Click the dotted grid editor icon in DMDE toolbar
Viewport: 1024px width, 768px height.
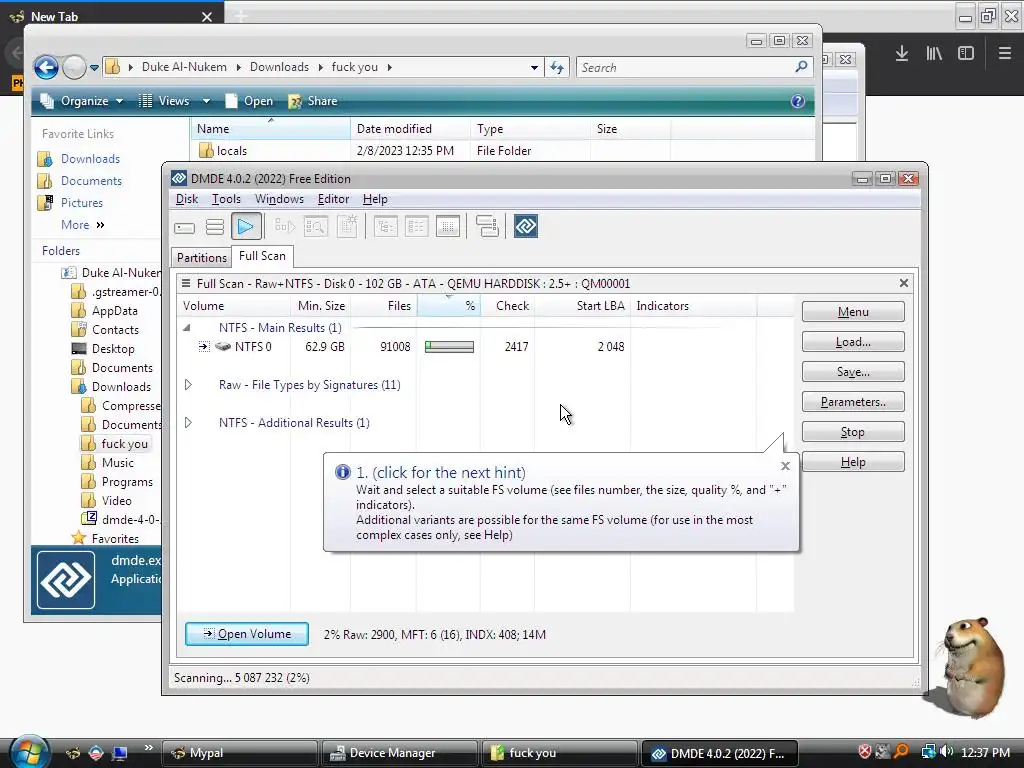point(448,227)
